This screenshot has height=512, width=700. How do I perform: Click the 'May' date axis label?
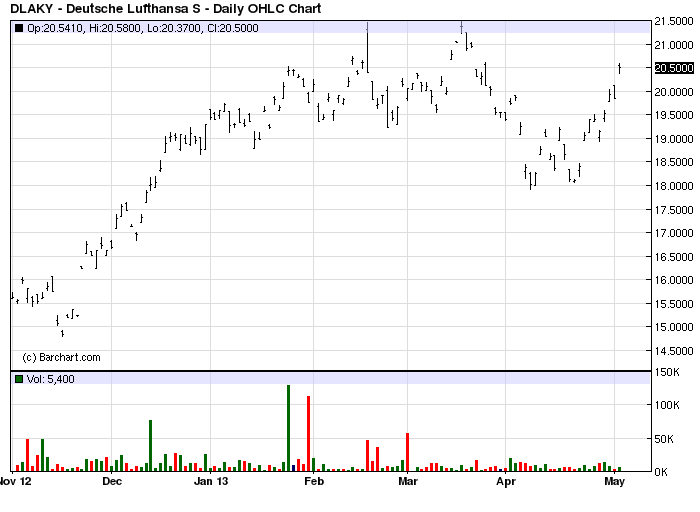pos(614,481)
